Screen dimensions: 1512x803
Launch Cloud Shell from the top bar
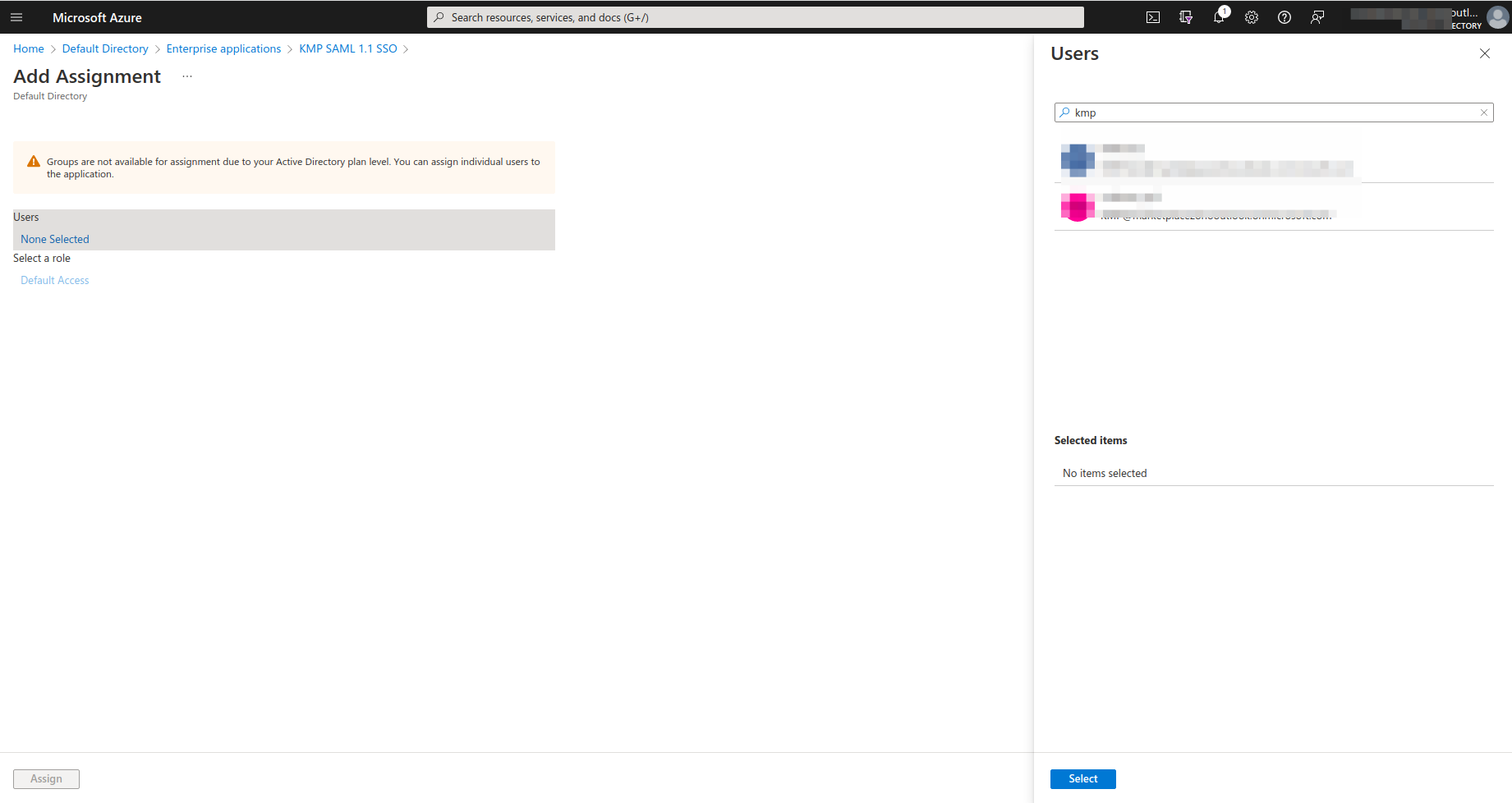tap(1153, 17)
